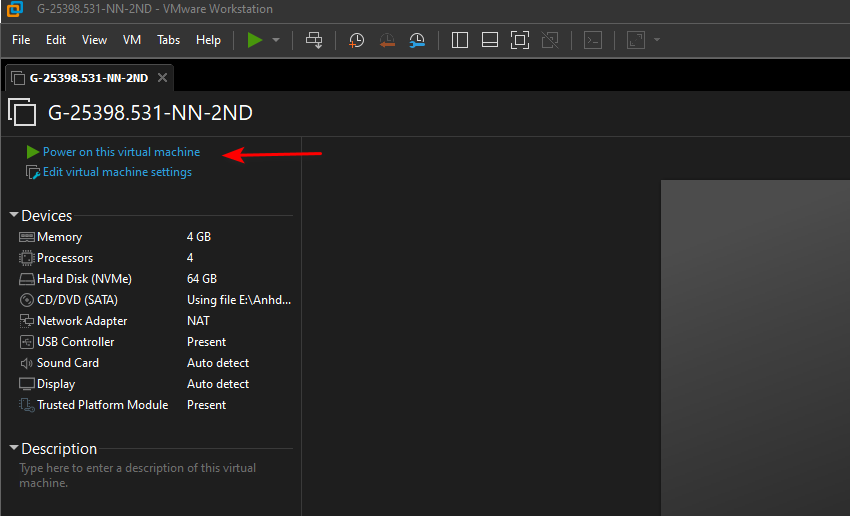The width and height of the screenshot is (850, 516).
Task: Click the Unity mode toolbar icon
Action: [550, 40]
